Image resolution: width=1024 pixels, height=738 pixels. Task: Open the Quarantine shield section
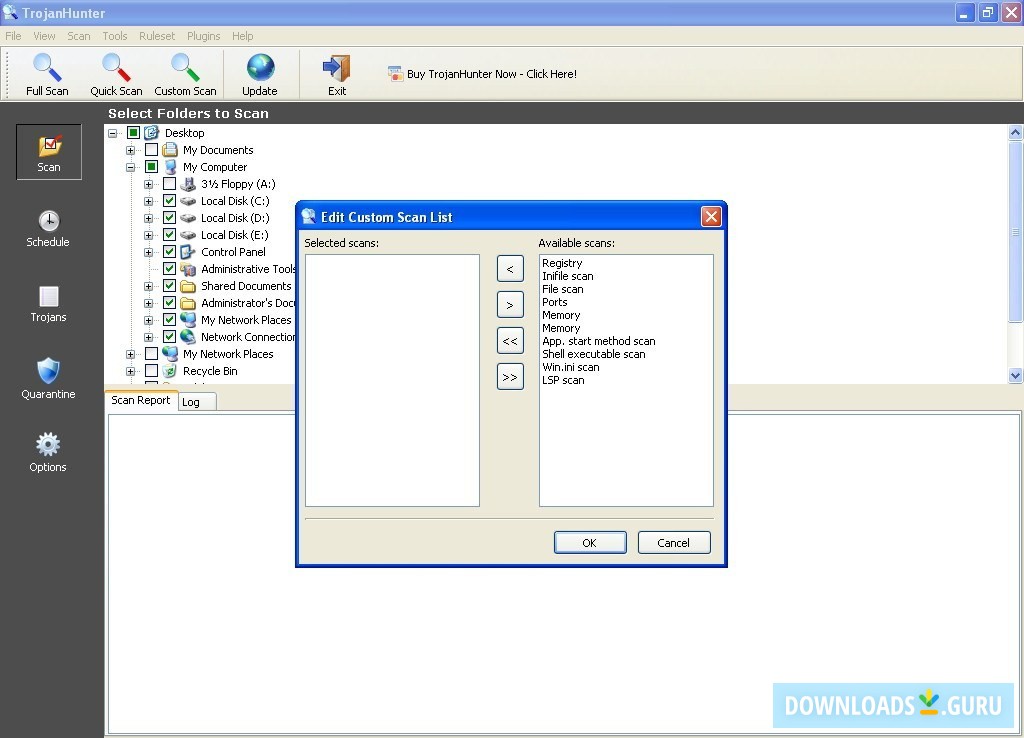tap(48, 378)
